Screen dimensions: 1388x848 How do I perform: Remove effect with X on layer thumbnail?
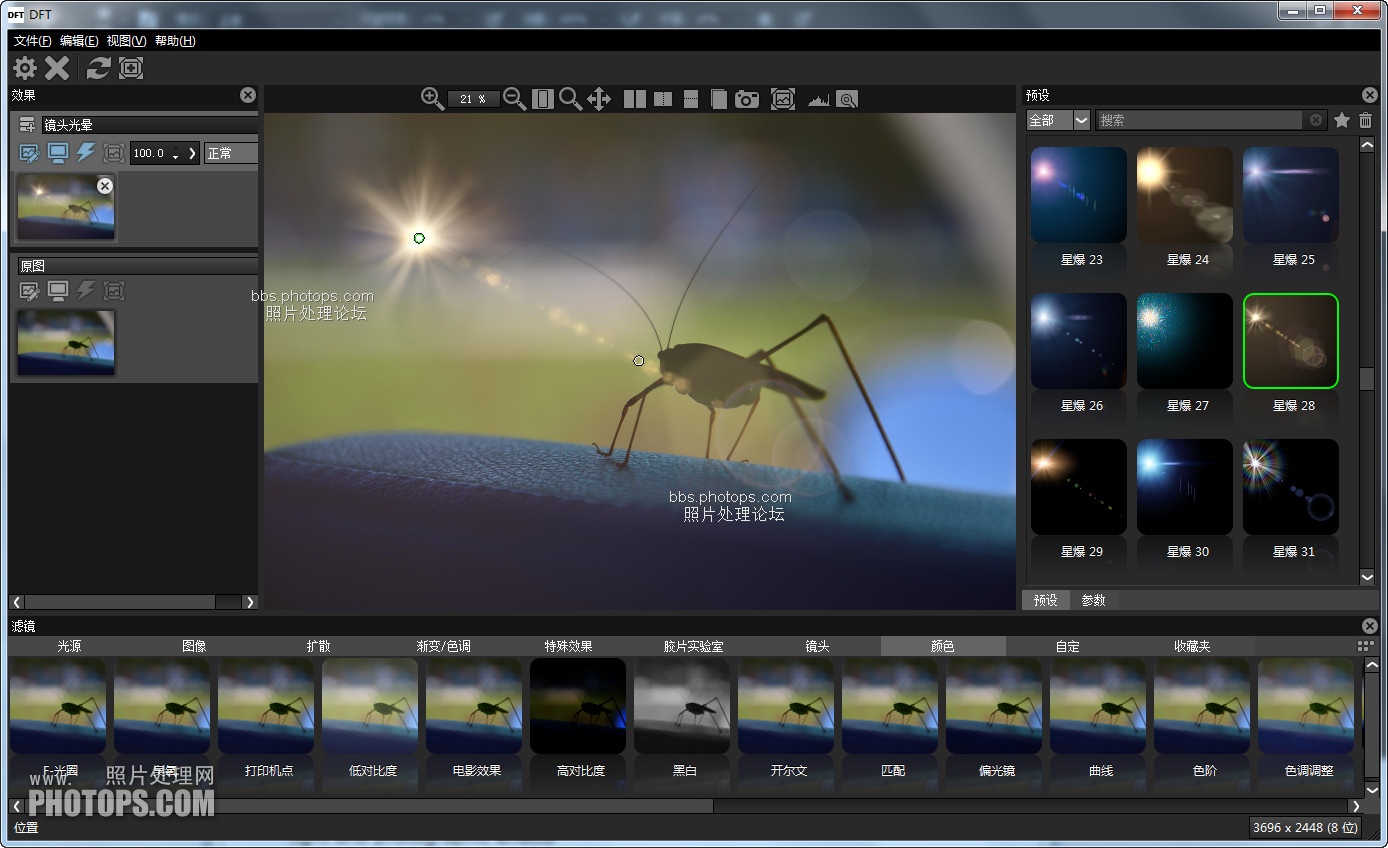click(x=105, y=186)
